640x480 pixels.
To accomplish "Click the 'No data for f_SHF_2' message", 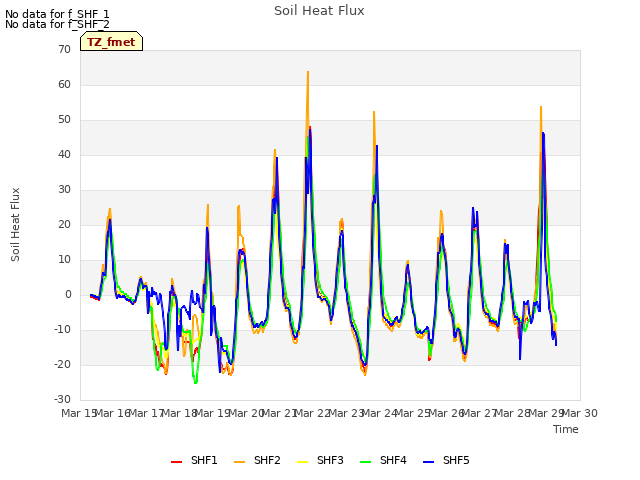I will pyautogui.click(x=57, y=24).
